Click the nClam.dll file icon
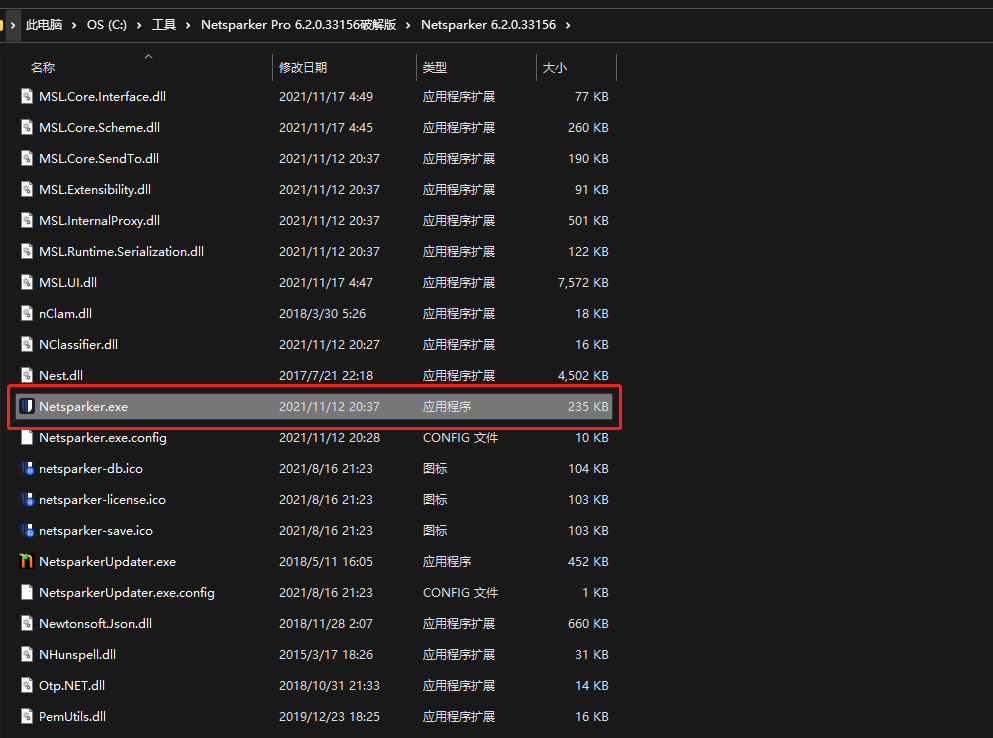Image resolution: width=993 pixels, height=738 pixels. tap(27, 314)
